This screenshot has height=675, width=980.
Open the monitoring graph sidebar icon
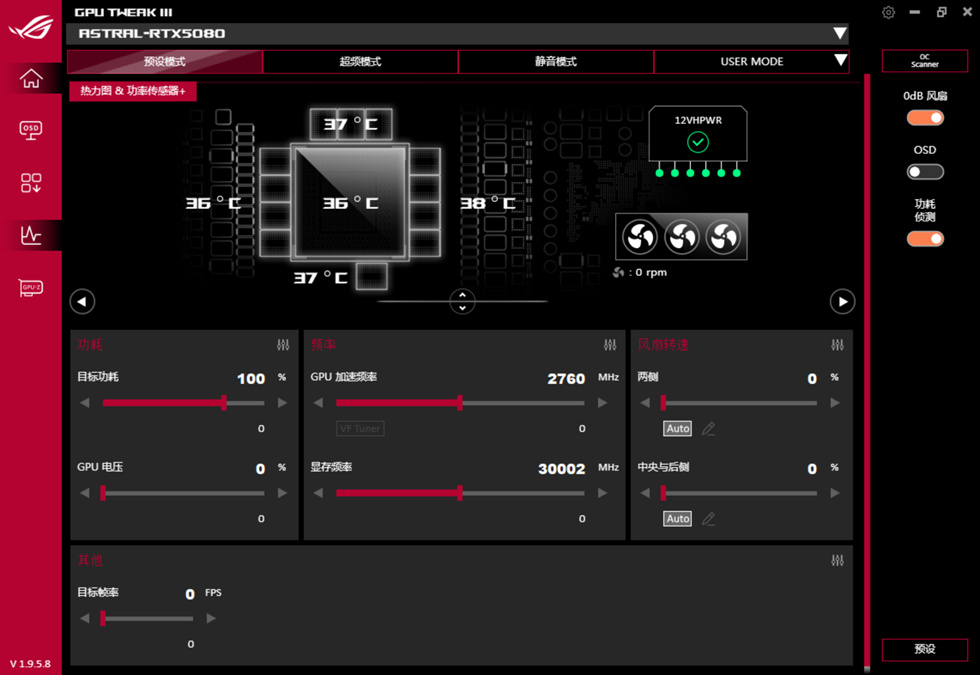tap(31, 236)
